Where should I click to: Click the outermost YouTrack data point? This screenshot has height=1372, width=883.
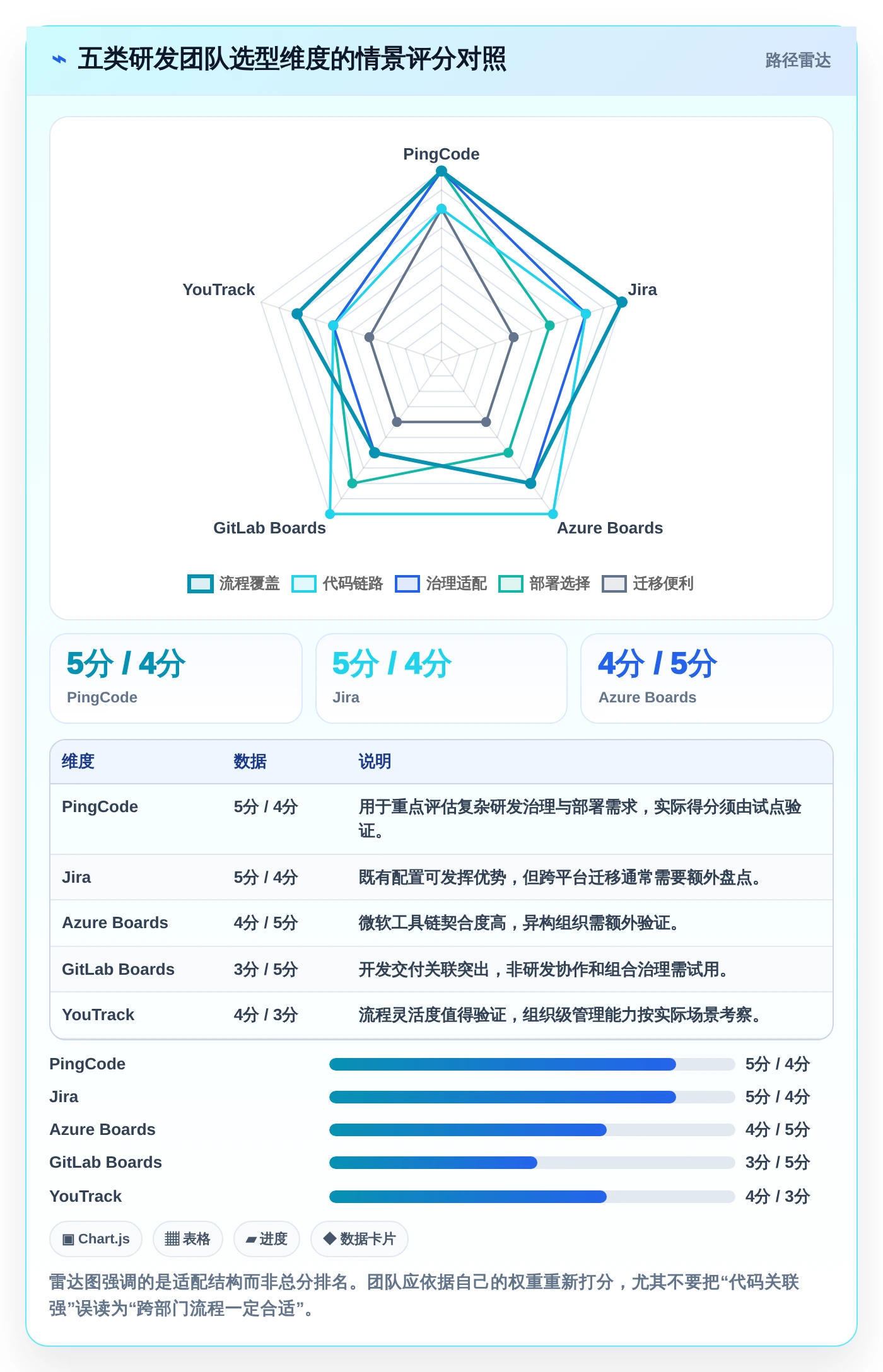tap(298, 313)
